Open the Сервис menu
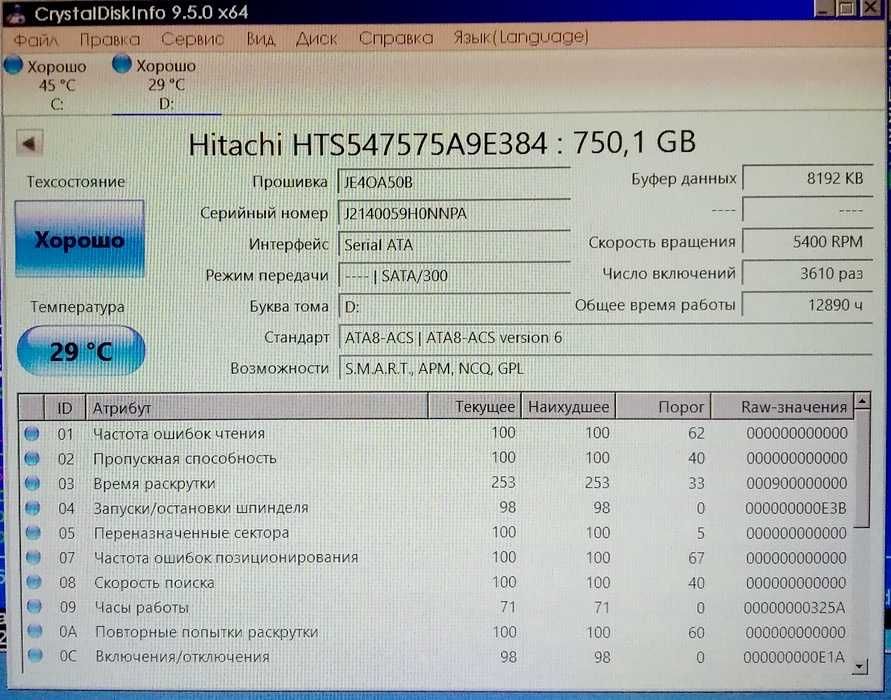891x700 pixels. [x=192, y=39]
